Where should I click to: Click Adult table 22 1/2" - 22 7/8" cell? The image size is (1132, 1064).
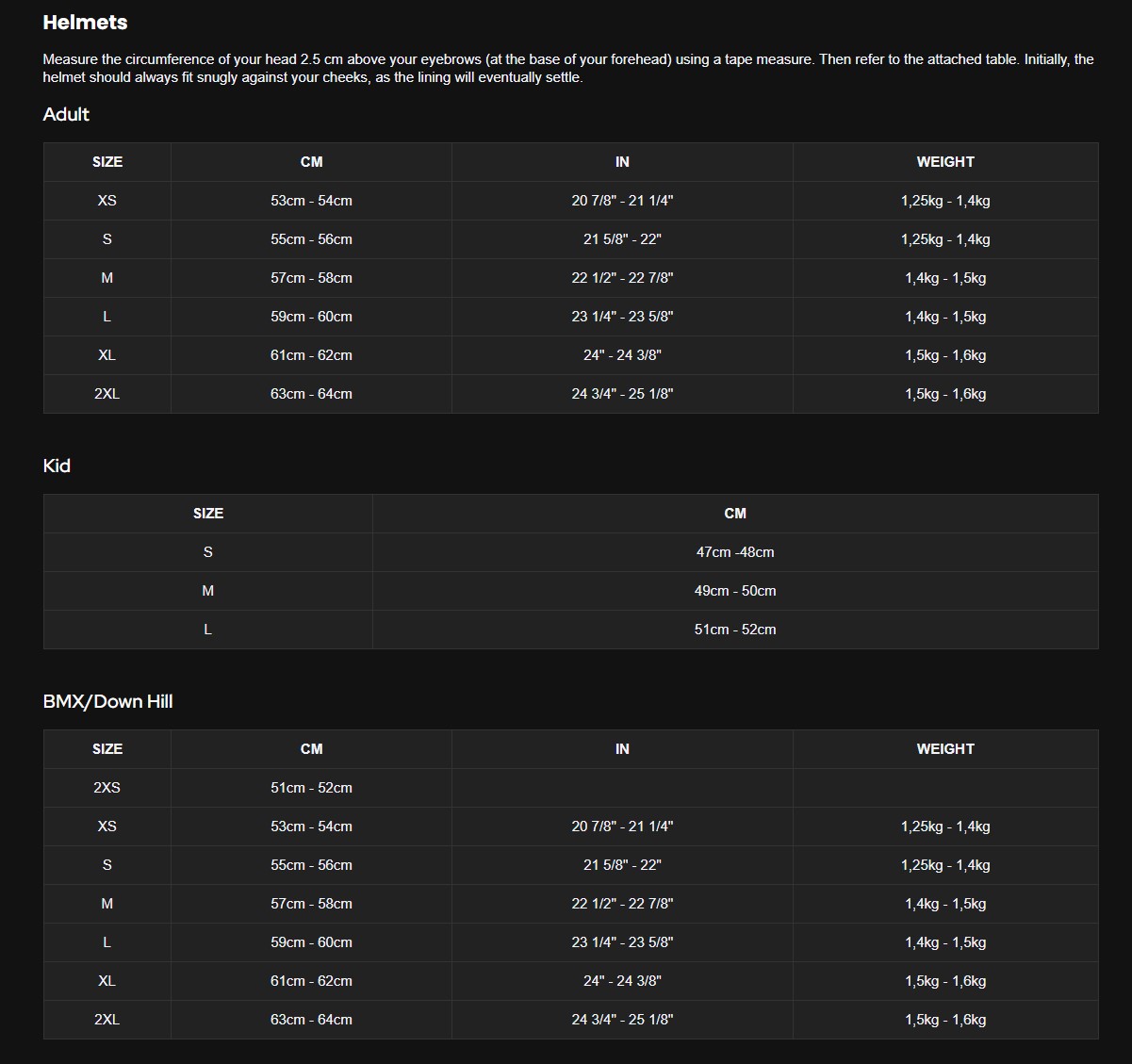point(622,278)
